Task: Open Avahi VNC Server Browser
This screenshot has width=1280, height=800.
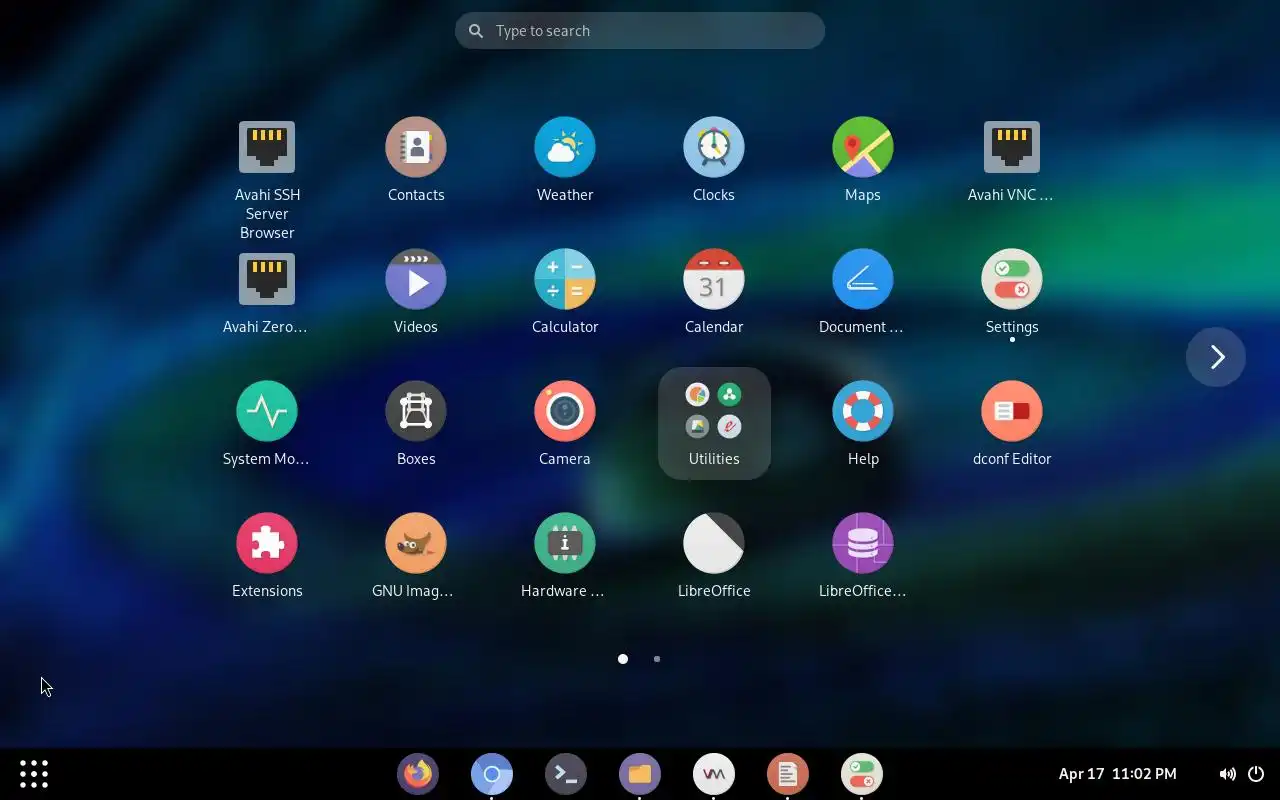Action: (x=1012, y=148)
